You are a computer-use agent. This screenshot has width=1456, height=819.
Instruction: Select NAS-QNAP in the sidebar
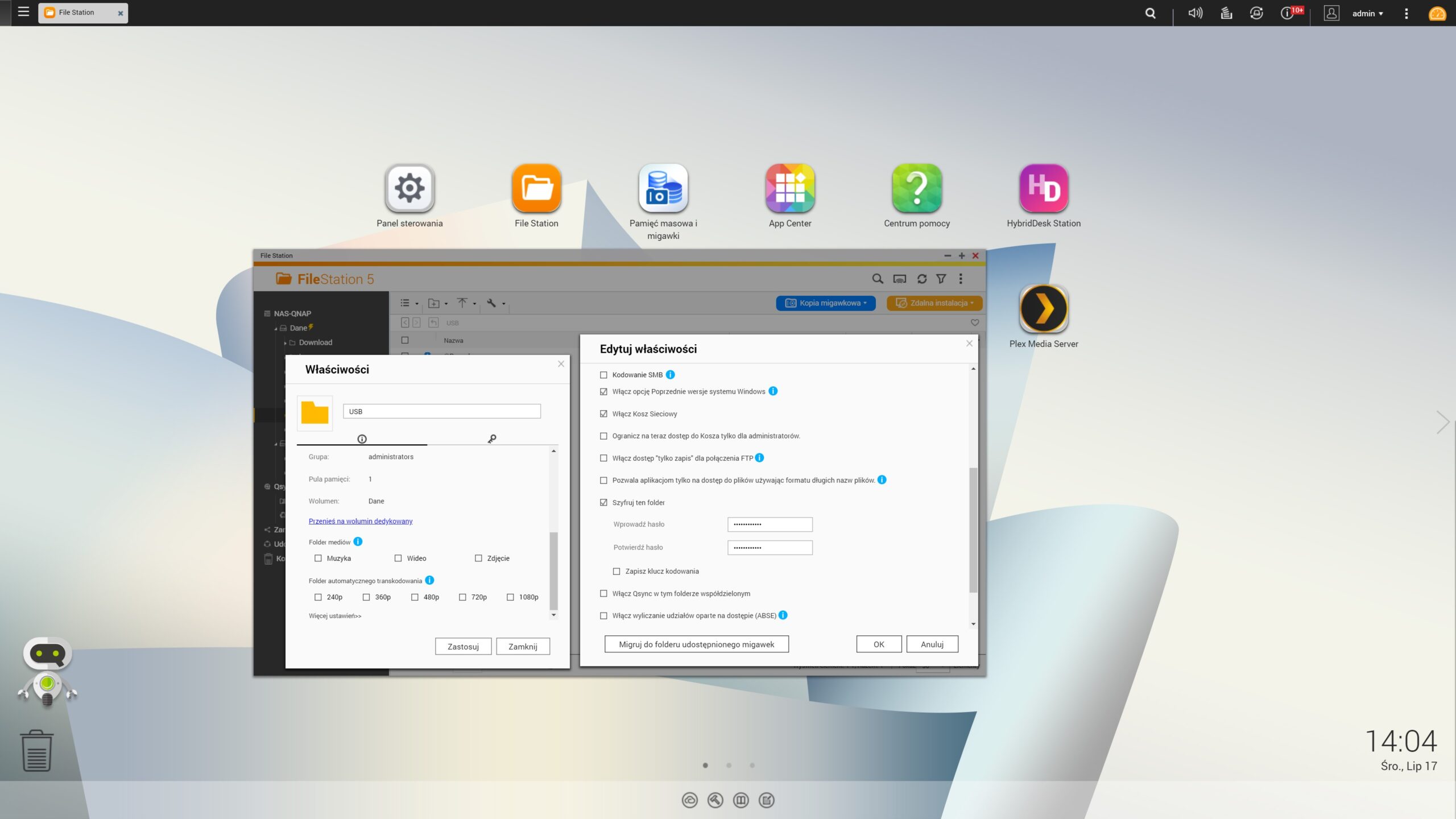point(292,313)
